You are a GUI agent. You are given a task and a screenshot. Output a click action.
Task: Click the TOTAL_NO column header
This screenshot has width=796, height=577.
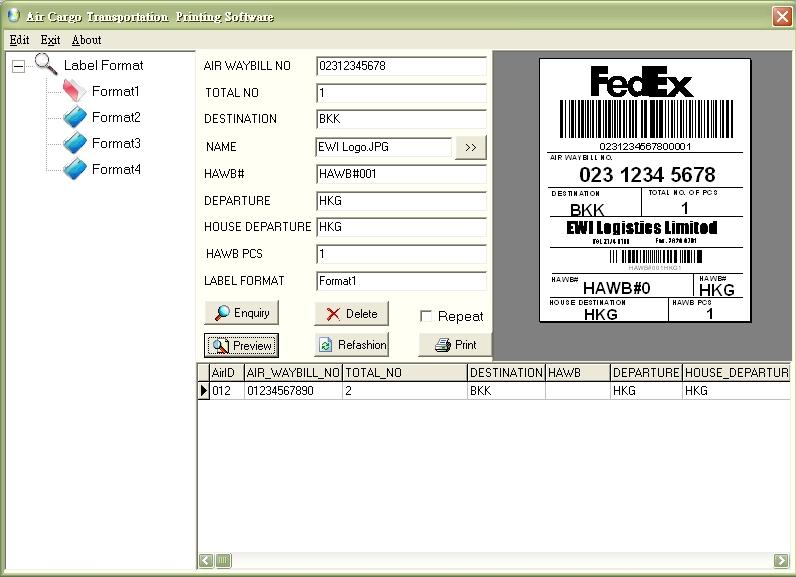click(405, 372)
